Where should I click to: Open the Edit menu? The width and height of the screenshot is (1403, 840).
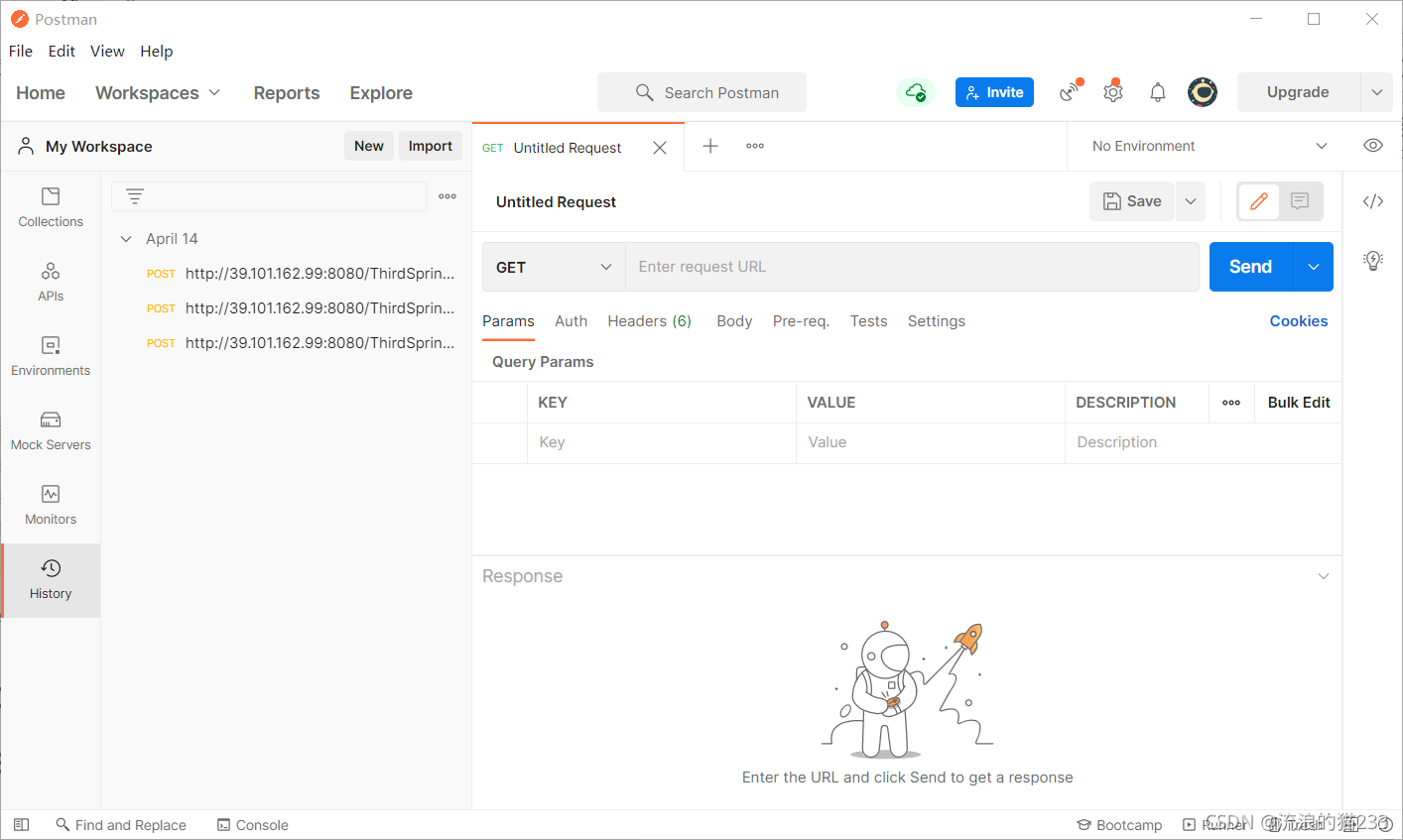coord(62,52)
